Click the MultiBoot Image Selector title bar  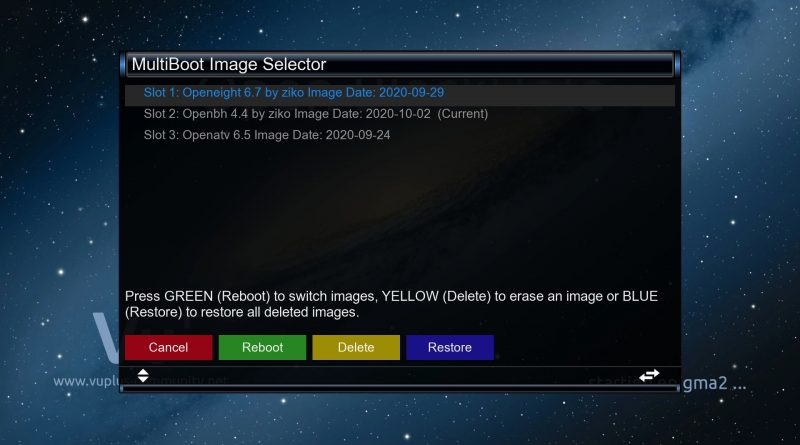click(x=399, y=64)
